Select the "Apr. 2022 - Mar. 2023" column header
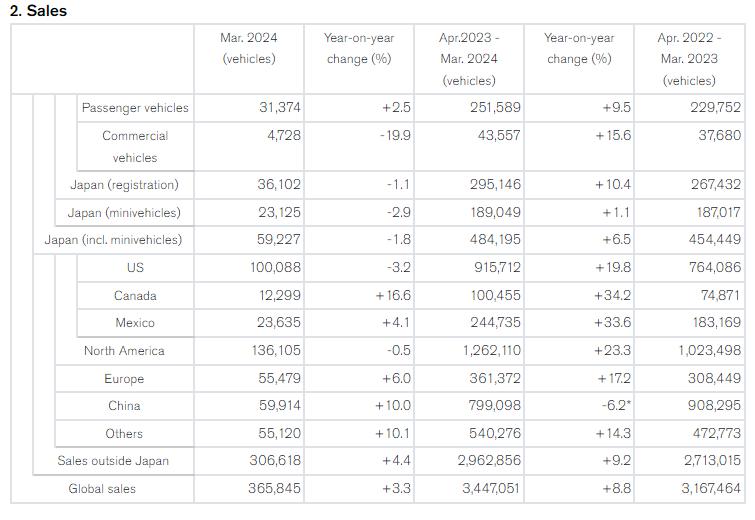Screen dimensions: 755x520 pyautogui.click(x=689, y=58)
